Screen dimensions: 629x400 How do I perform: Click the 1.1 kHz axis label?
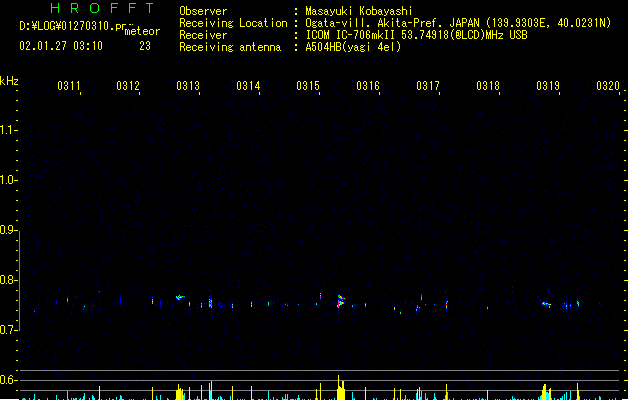pyautogui.click(x=8, y=130)
